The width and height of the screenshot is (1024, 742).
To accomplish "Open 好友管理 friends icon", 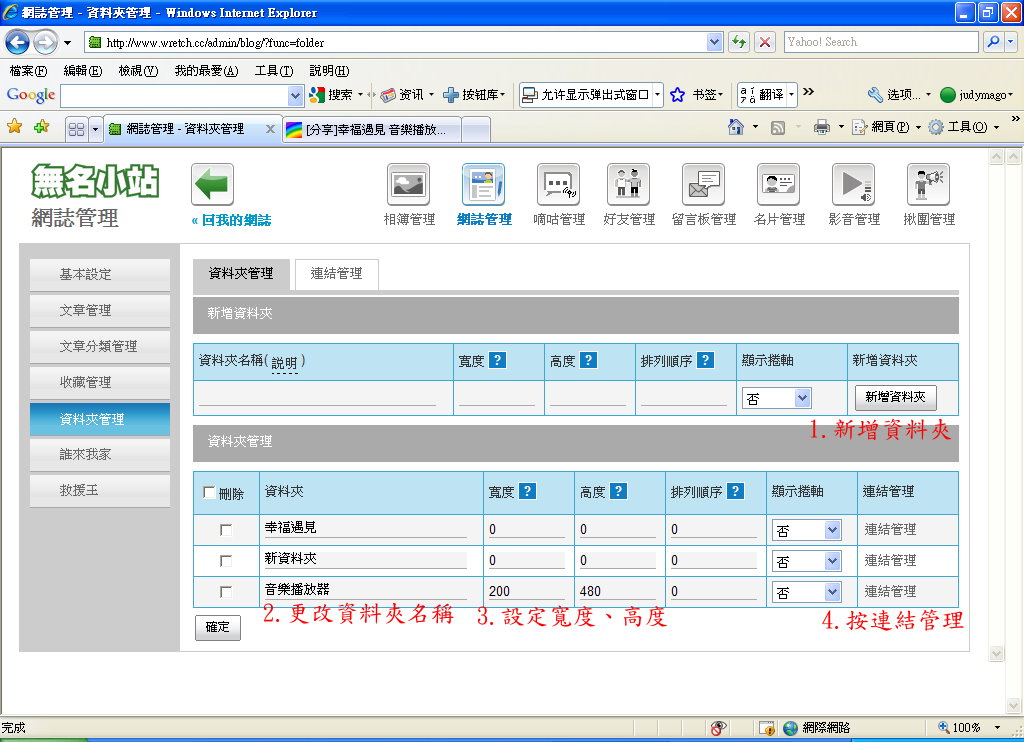I will pyautogui.click(x=628, y=185).
